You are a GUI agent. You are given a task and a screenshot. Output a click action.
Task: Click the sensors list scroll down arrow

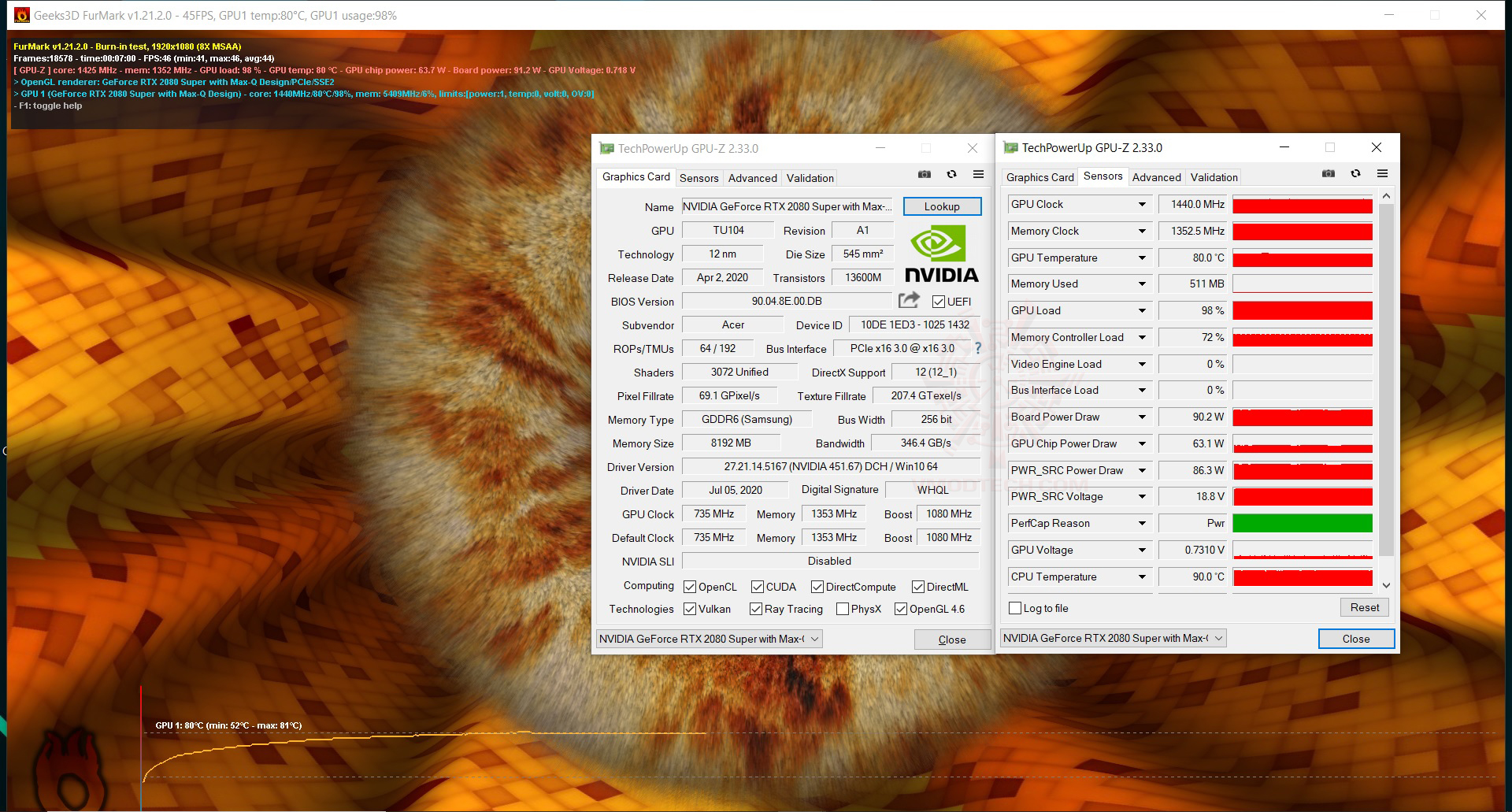(1386, 585)
